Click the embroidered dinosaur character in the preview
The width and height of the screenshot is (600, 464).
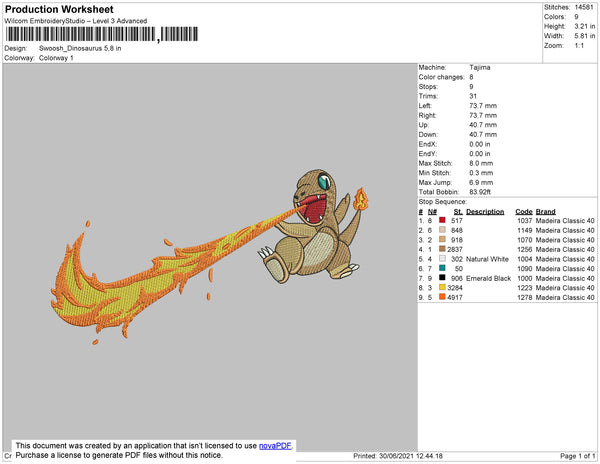tap(314, 225)
